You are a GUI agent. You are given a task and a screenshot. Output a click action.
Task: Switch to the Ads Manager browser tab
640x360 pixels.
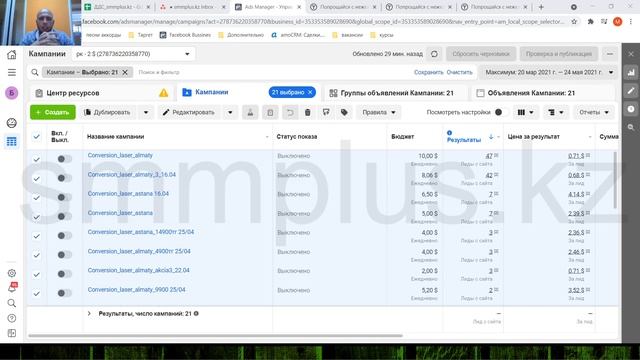tap(269, 7)
